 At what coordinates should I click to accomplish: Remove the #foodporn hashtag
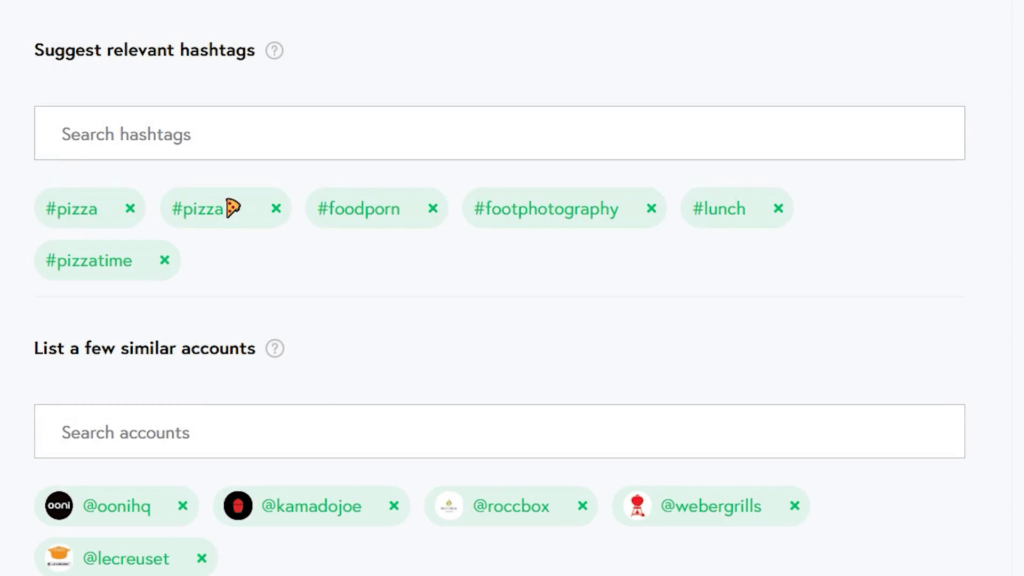pos(433,209)
